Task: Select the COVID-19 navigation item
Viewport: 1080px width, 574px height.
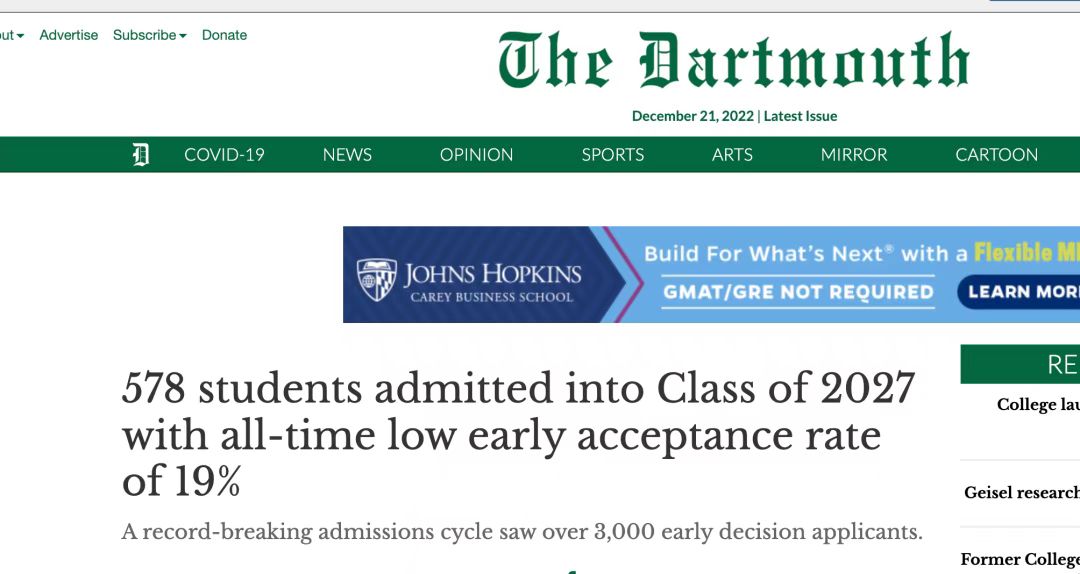Action: (224, 155)
